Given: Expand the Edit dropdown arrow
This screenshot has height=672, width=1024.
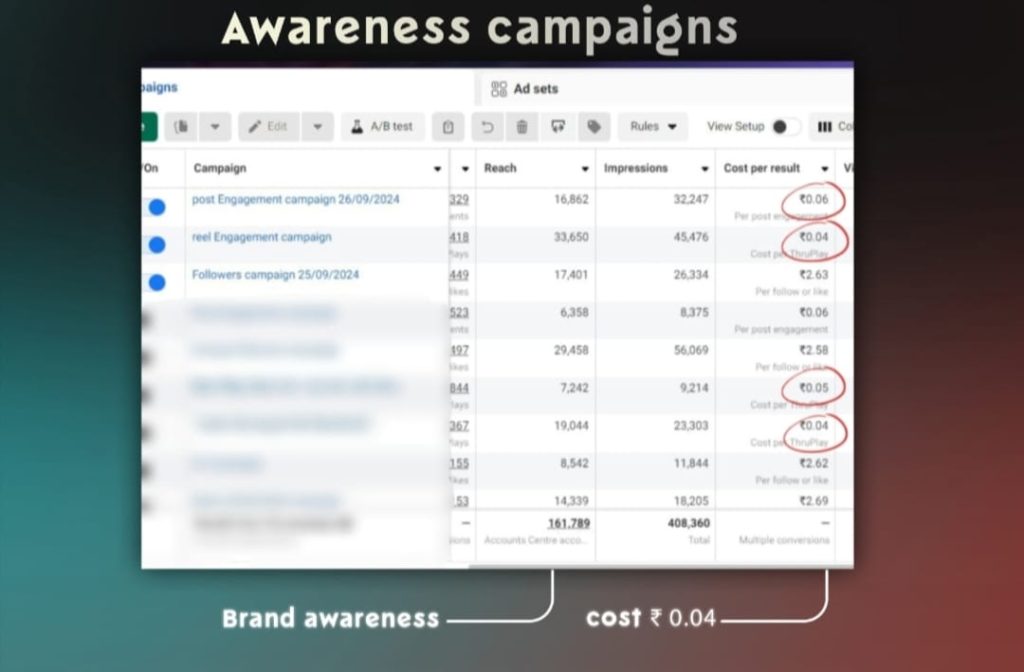Looking at the screenshot, I should (x=317, y=127).
